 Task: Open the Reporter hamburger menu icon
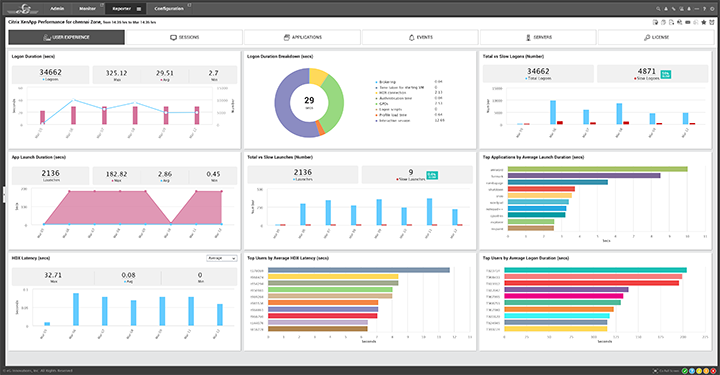point(139,9)
